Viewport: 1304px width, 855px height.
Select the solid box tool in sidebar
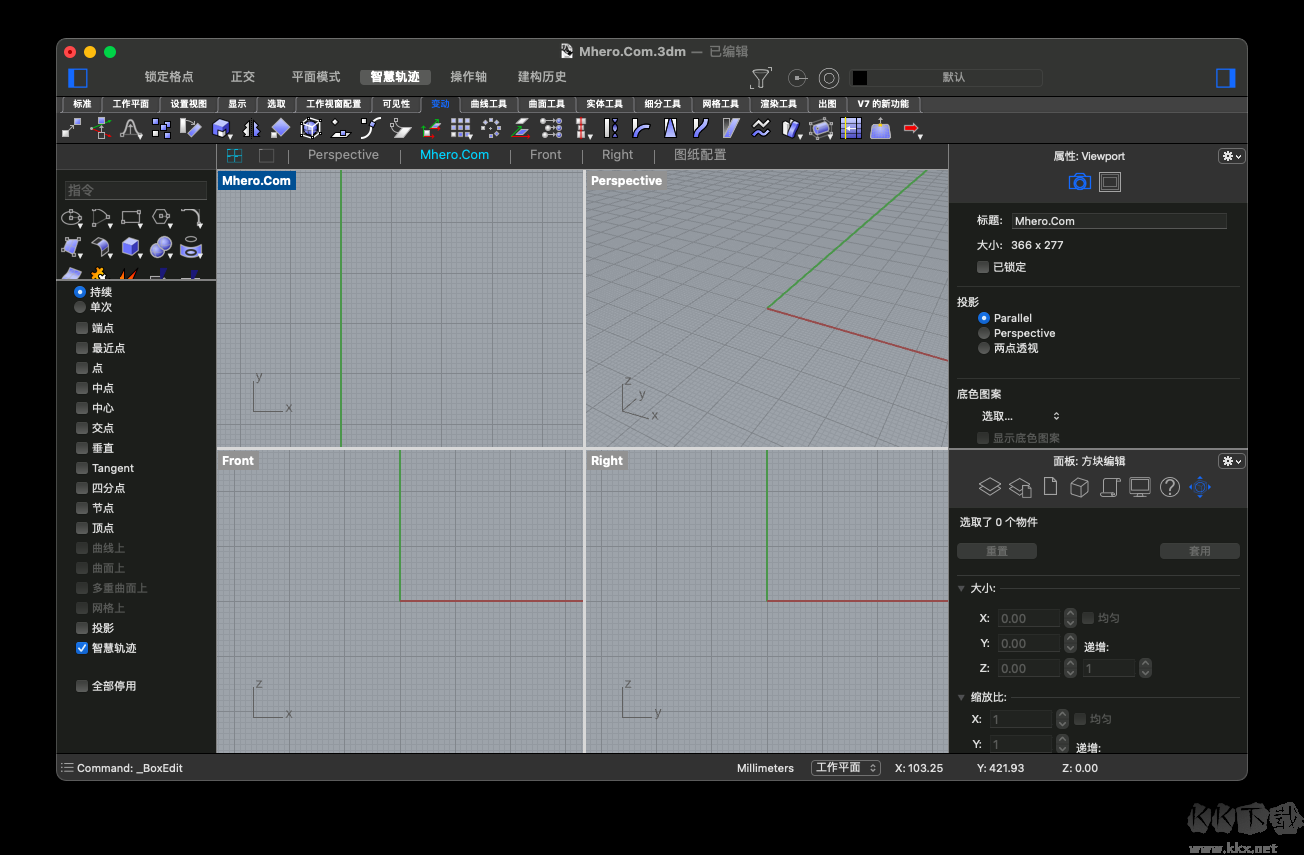click(131, 246)
